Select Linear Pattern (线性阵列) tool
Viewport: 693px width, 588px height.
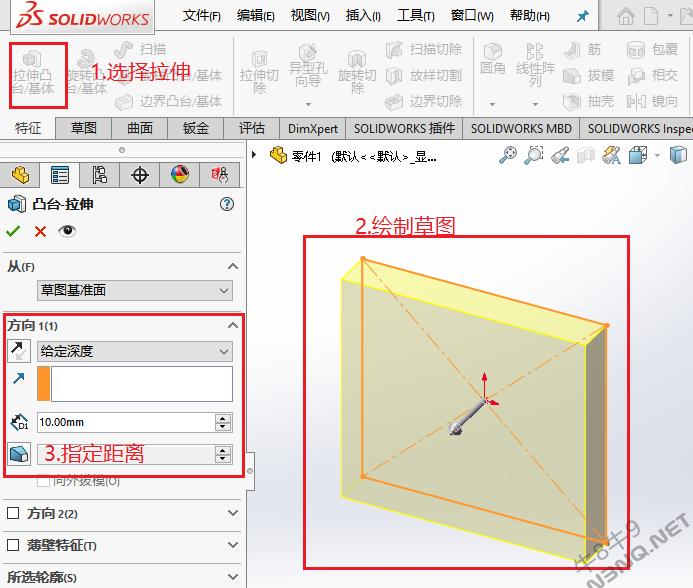pyautogui.click(x=535, y=65)
